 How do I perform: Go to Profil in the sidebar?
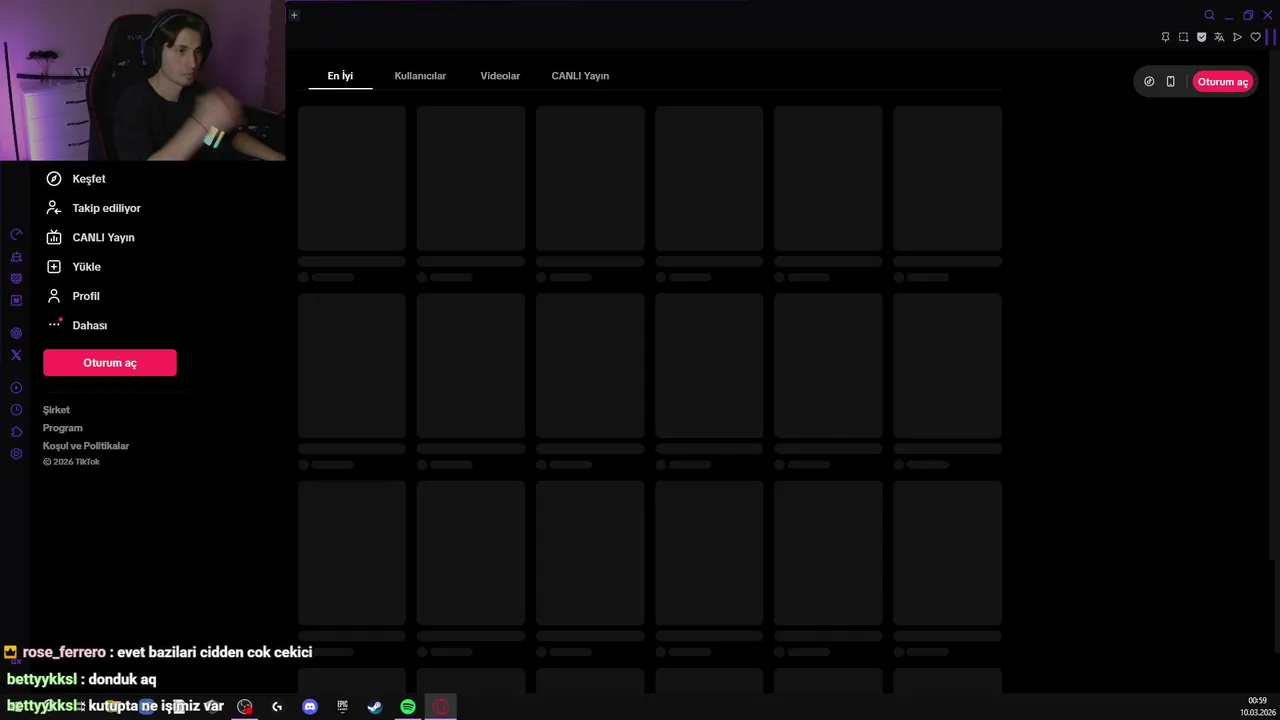[x=73, y=296]
